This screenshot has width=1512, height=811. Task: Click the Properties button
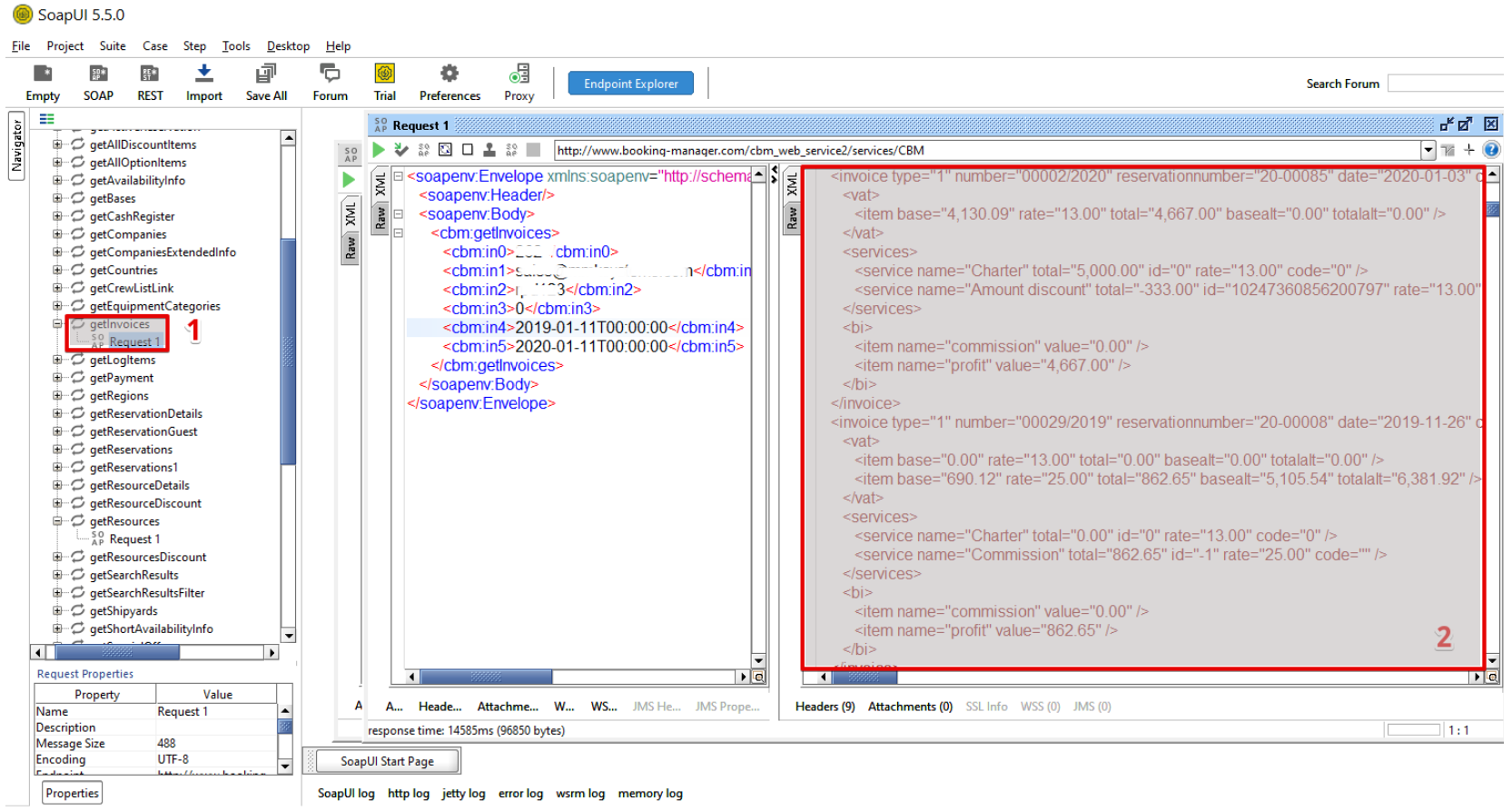coord(73,793)
